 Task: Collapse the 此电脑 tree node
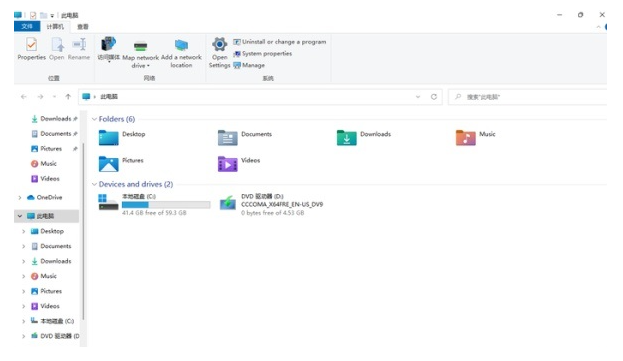pos(19,216)
